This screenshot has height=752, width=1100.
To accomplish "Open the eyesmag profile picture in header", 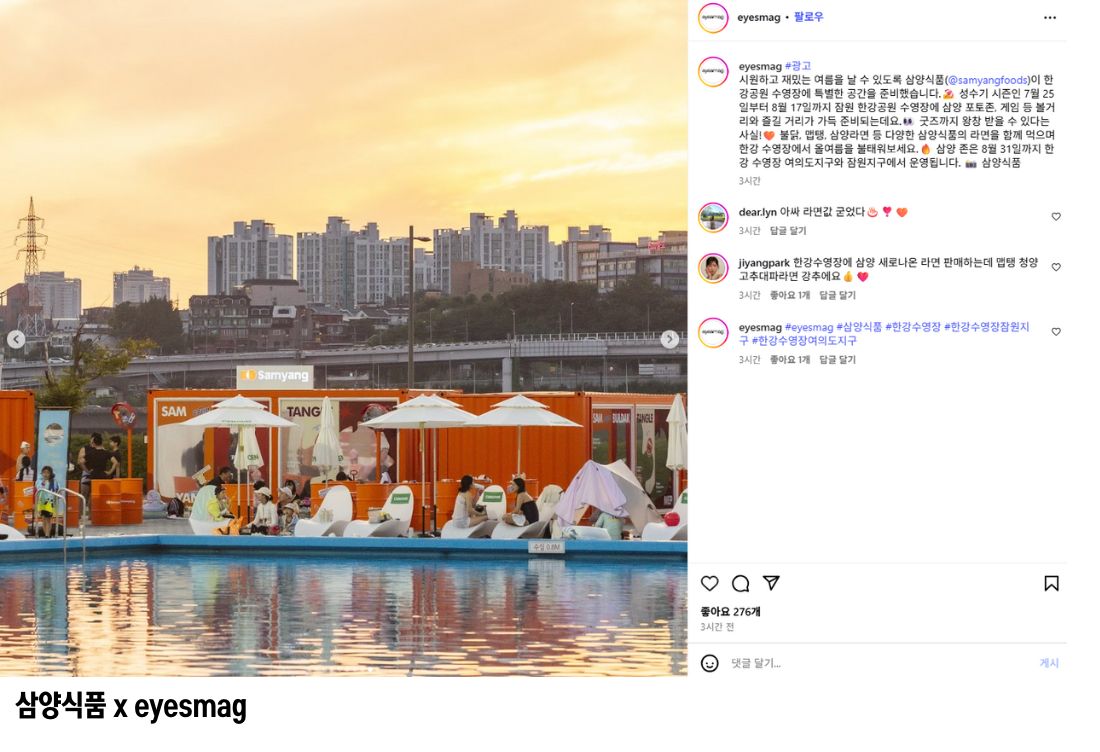I will pyautogui.click(x=713, y=18).
